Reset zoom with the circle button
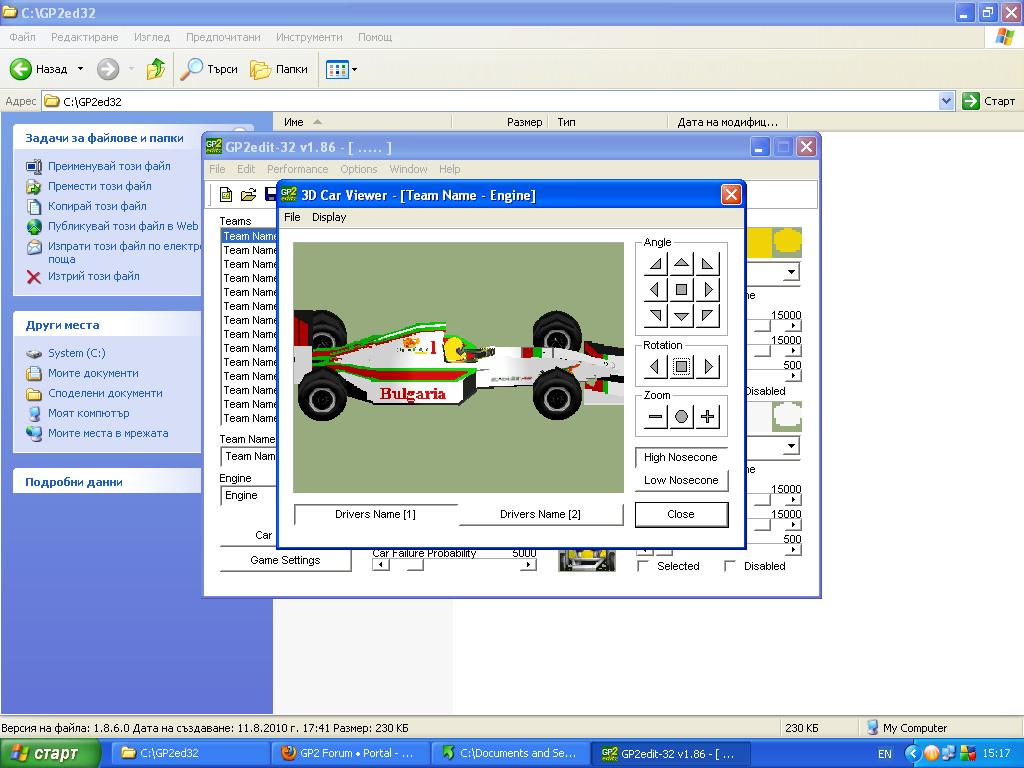The width and height of the screenshot is (1024, 768). 681,417
